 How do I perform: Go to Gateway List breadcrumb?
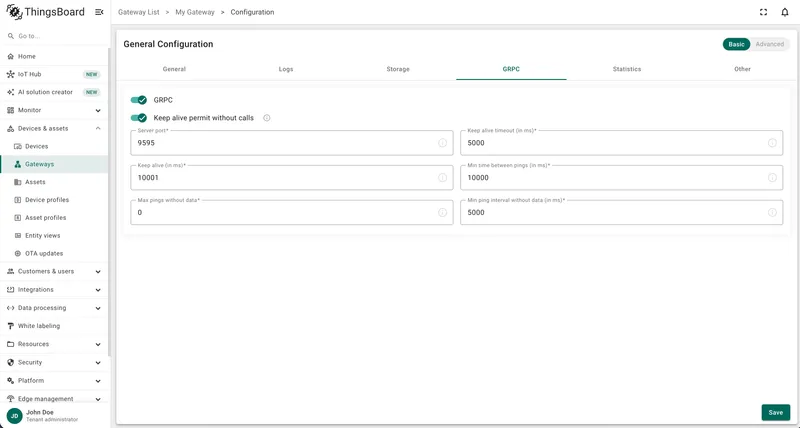[x=139, y=12]
